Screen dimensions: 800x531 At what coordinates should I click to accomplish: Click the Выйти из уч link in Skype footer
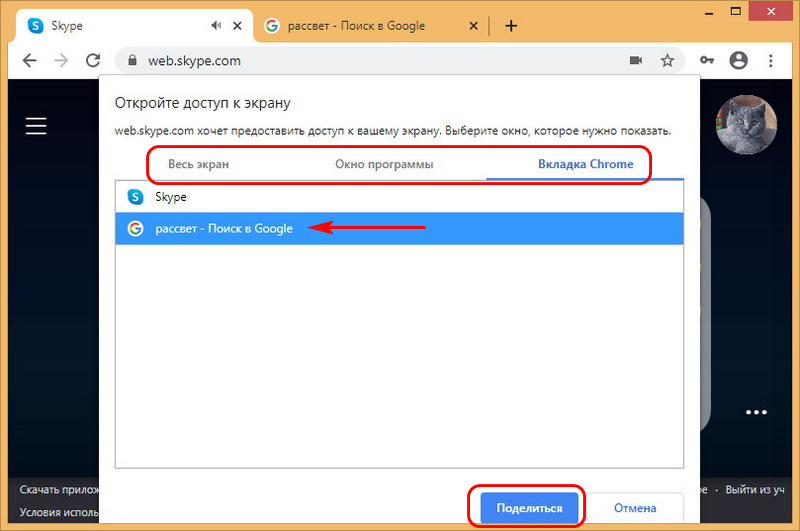pos(755,490)
